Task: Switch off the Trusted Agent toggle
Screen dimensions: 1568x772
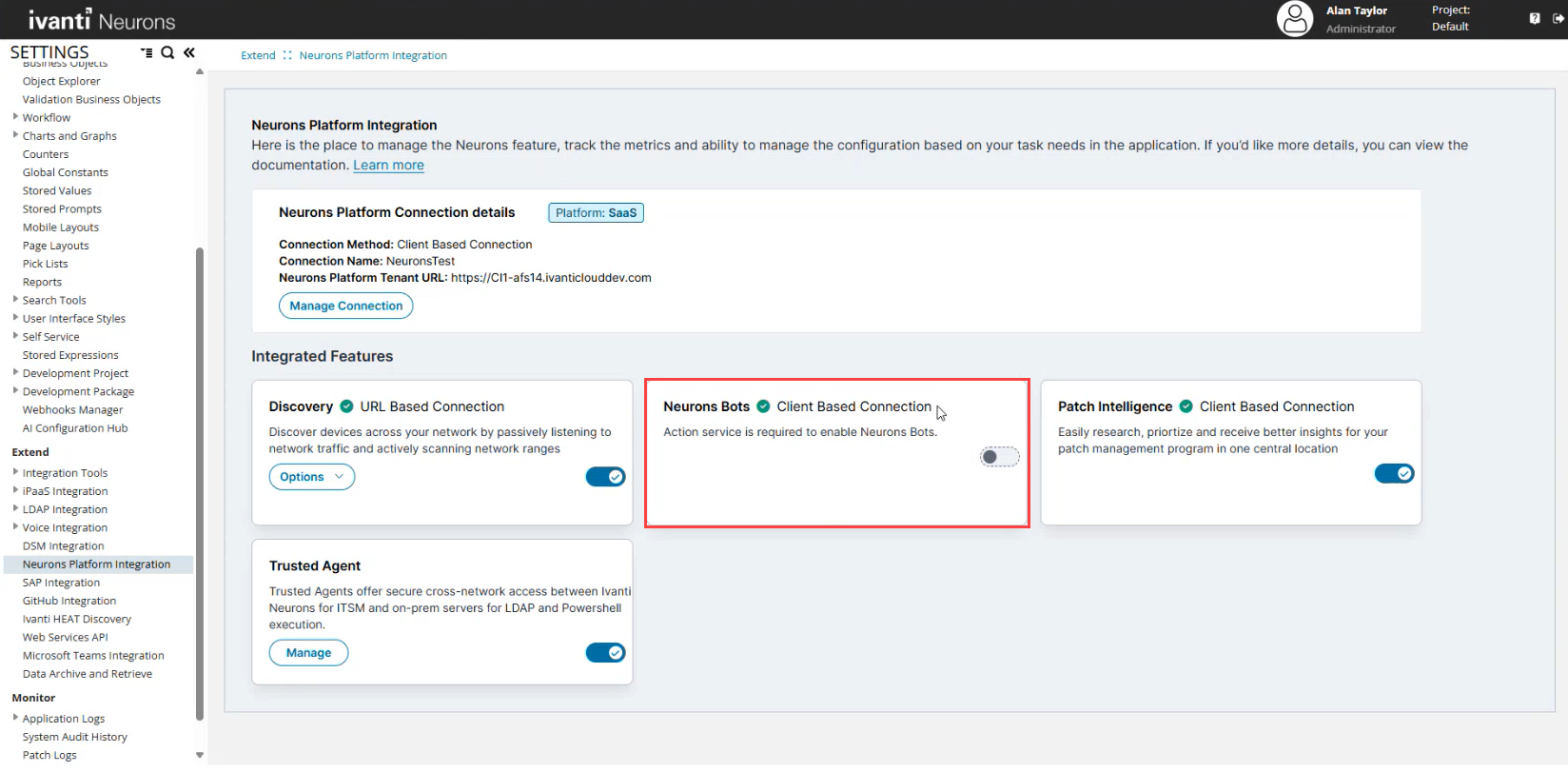Action: point(605,653)
